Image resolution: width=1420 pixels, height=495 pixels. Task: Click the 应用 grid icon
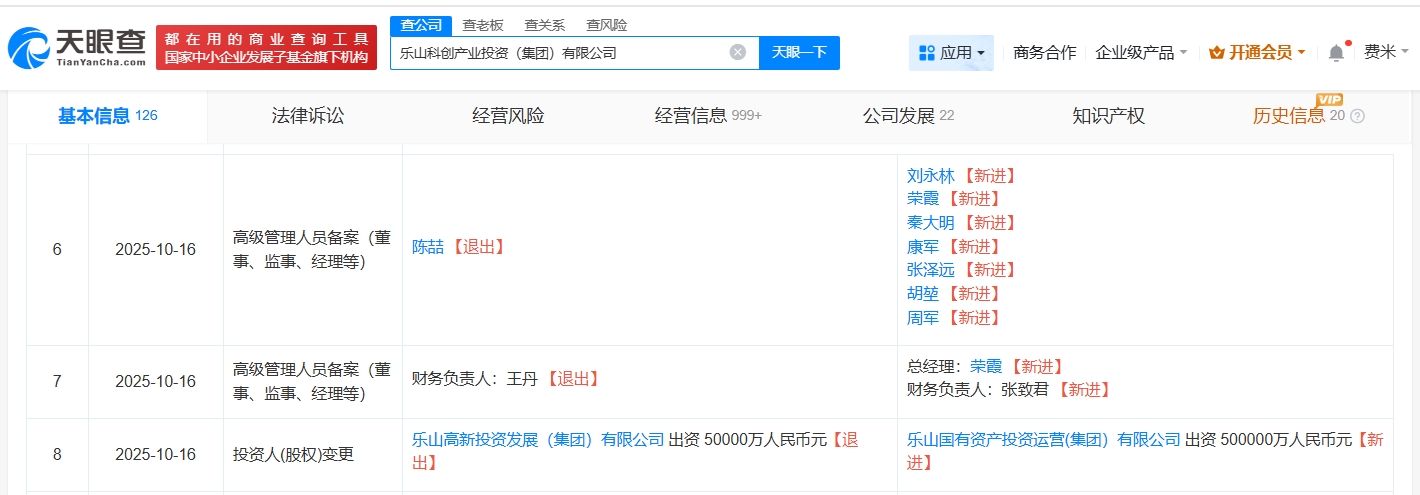pos(926,52)
